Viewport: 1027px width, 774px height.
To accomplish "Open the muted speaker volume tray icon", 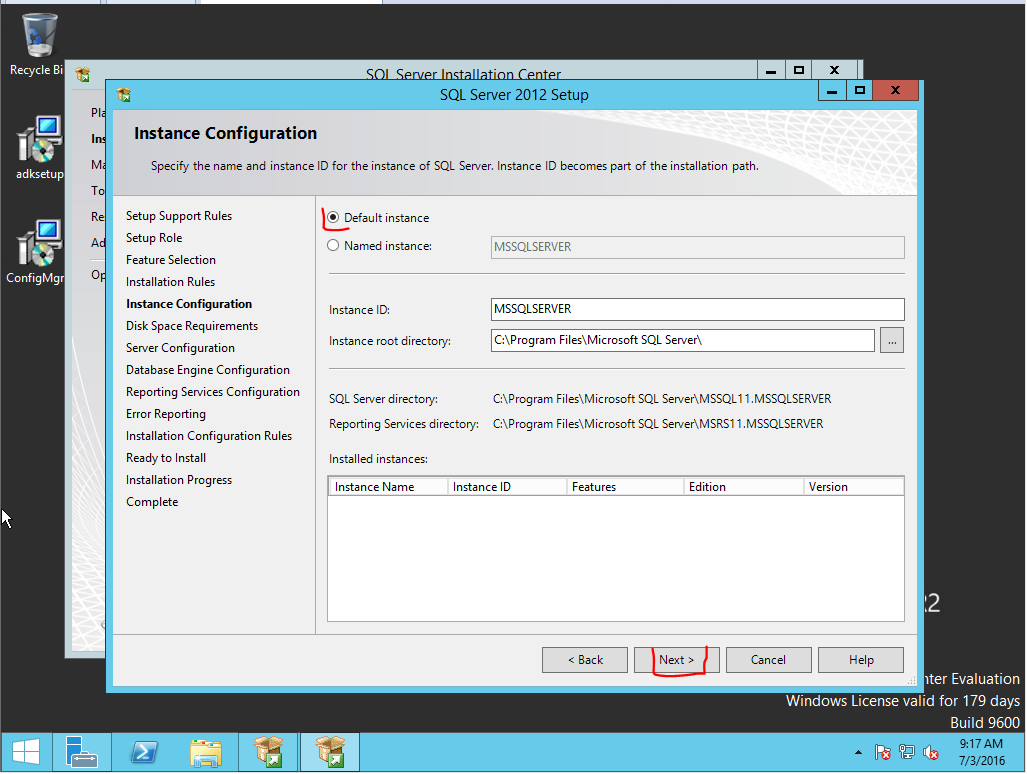I will point(930,752).
